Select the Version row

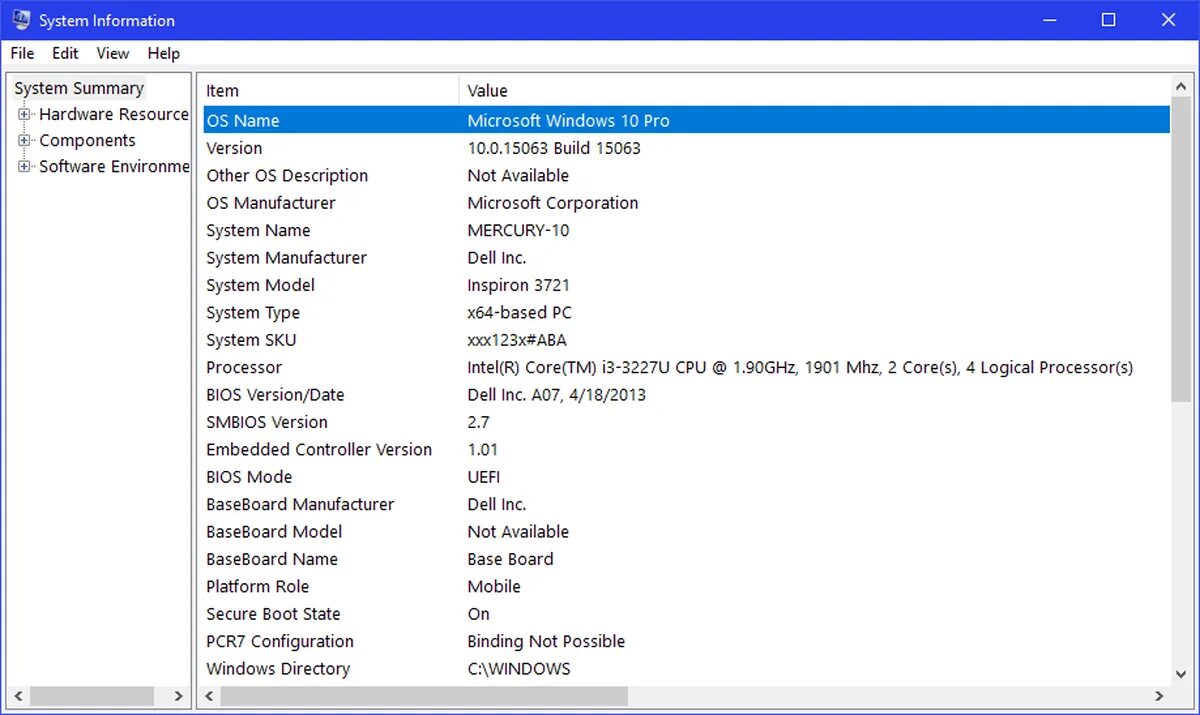(686, 148)
